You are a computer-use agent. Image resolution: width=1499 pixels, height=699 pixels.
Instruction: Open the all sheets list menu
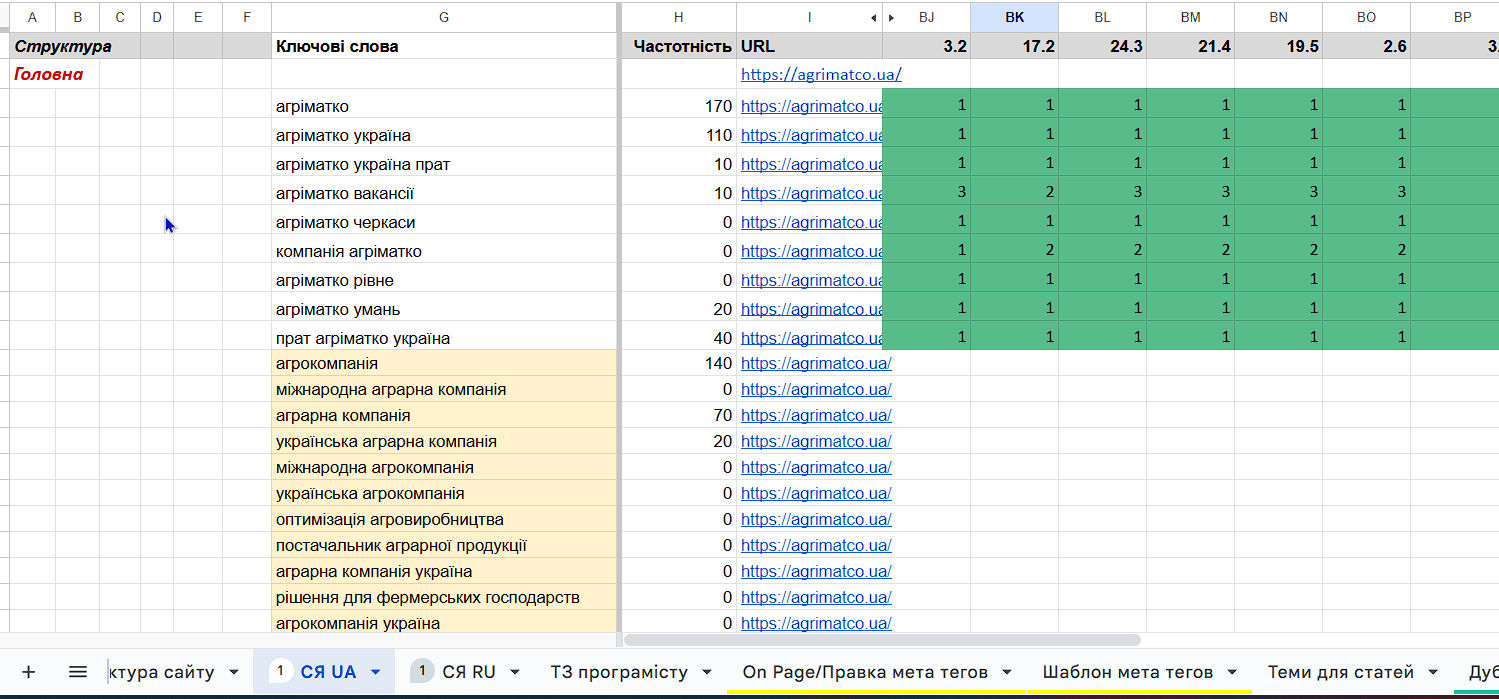[x=78, y=672]
